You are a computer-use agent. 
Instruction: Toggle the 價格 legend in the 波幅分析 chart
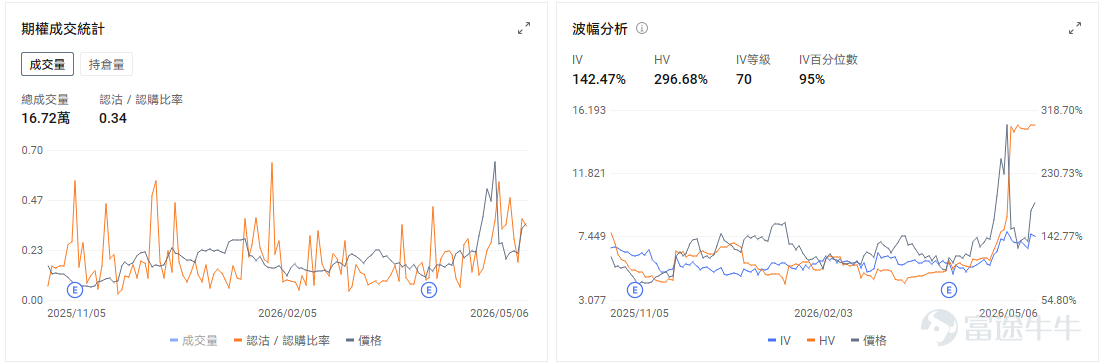coord(869,341)
